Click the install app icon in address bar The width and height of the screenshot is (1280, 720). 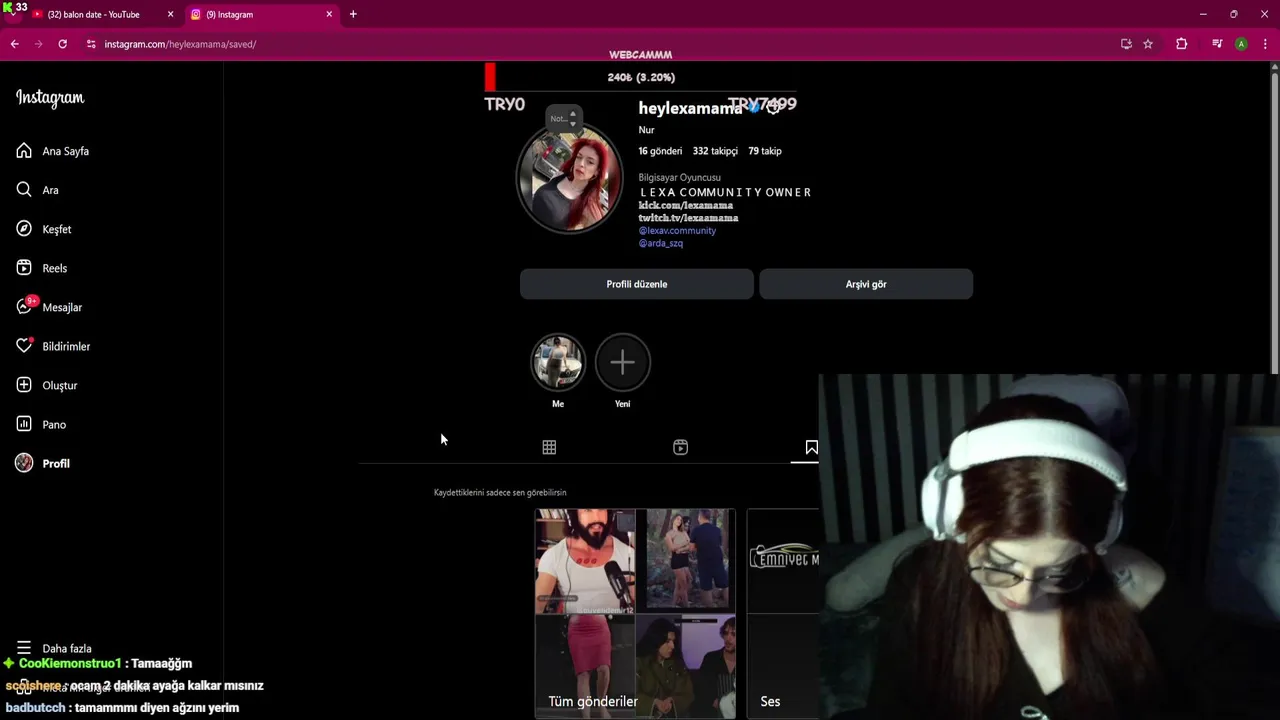point(1126,44)
